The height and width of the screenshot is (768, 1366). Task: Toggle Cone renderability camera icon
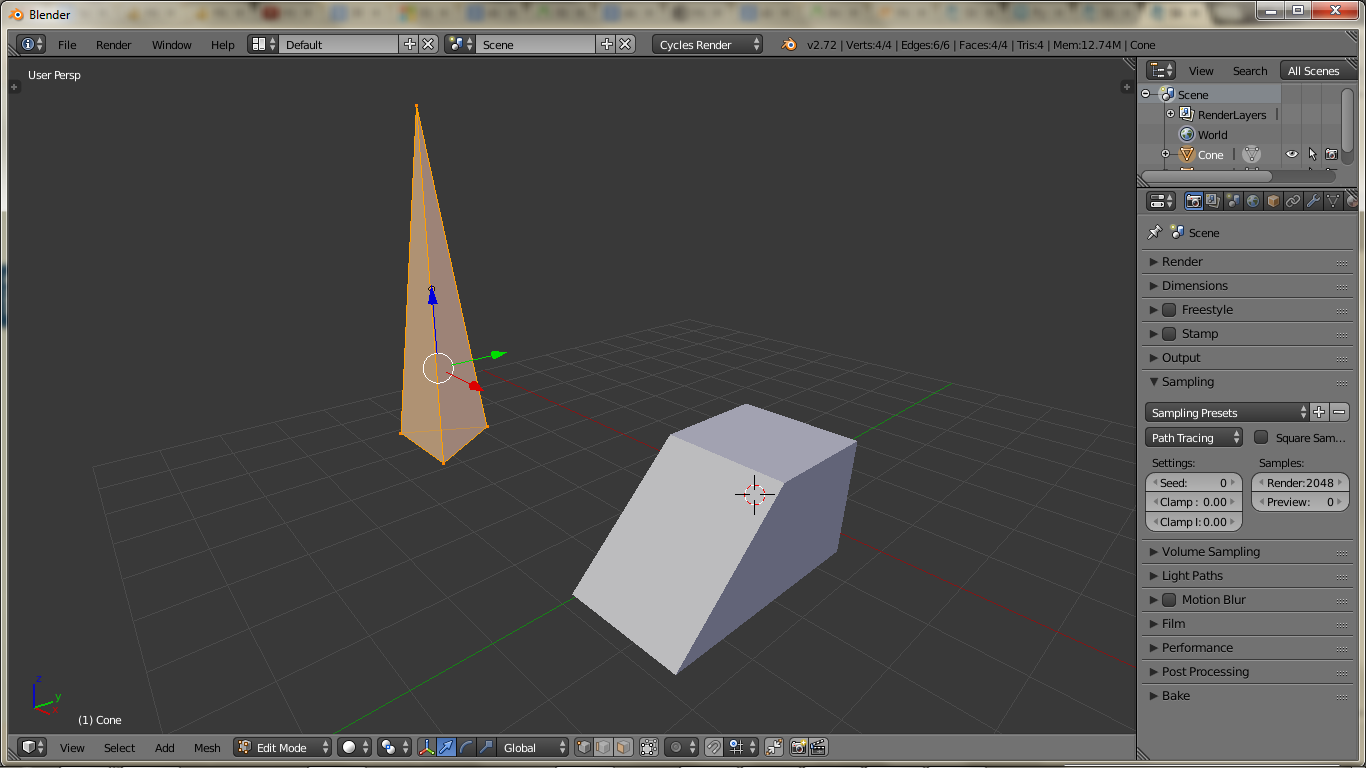tap(1331, 154)
